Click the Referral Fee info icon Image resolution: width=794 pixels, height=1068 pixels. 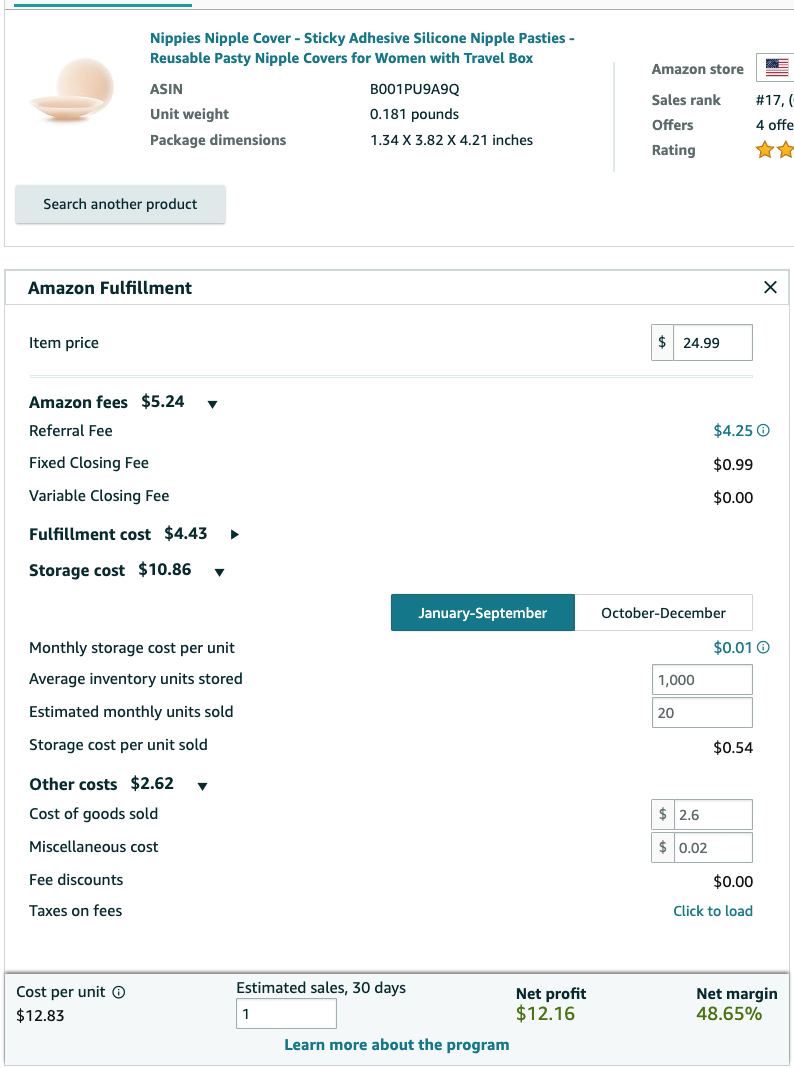pos(763,430)
